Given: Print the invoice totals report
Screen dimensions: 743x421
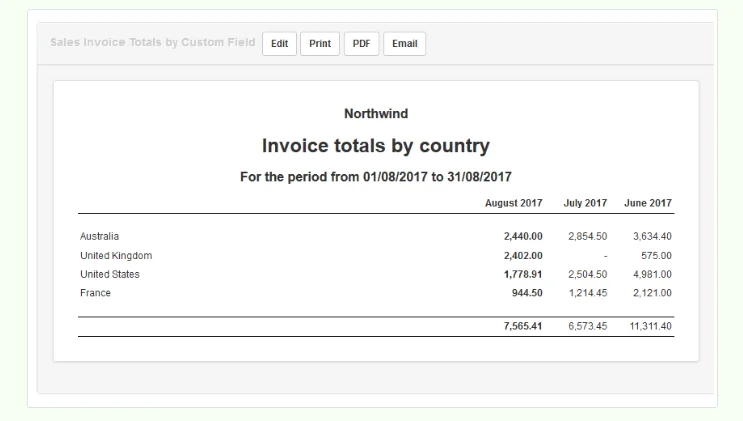Looking at the screenshot, I should click(320, 44).
